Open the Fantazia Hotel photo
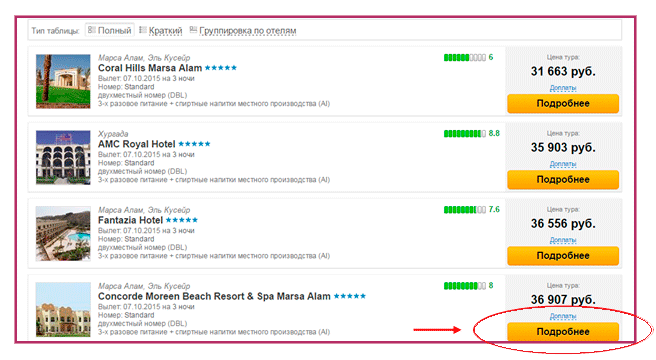656x360 pixels. (63, 234)
